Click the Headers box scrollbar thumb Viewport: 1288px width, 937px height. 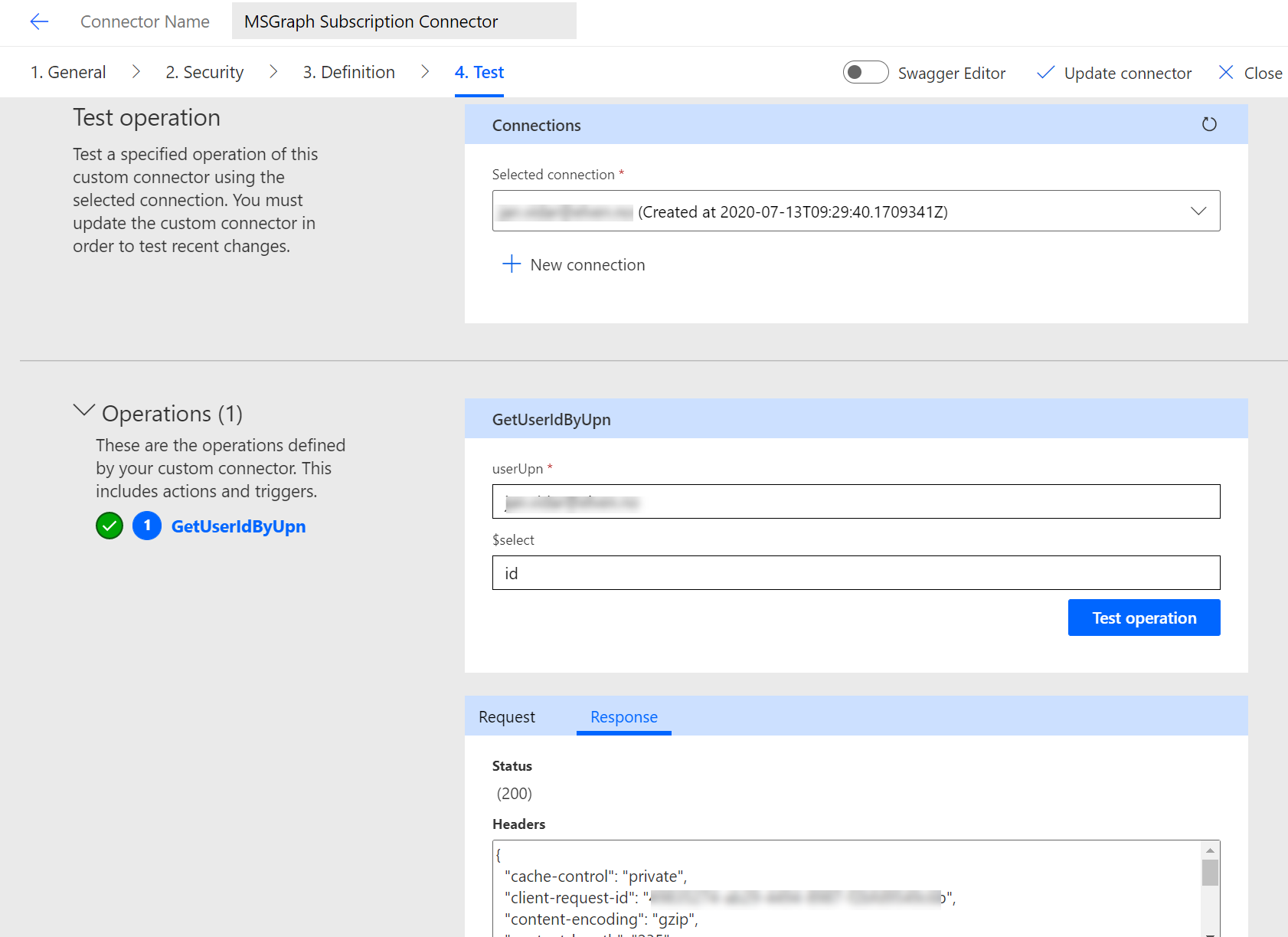(1210, 873)
